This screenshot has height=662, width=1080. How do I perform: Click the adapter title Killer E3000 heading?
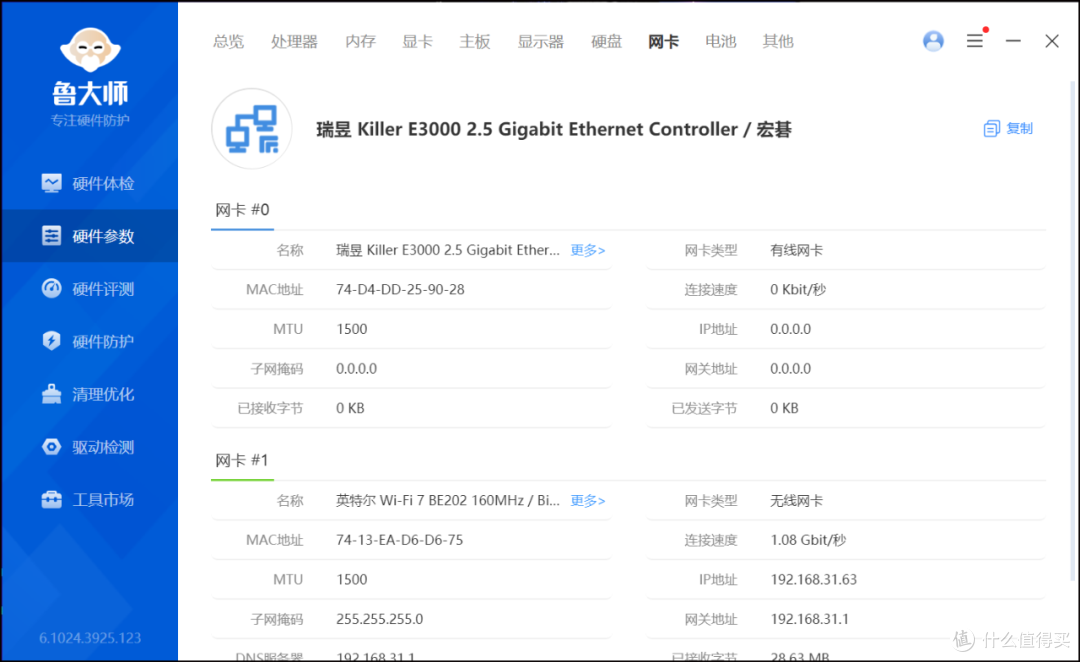point(554,130)
